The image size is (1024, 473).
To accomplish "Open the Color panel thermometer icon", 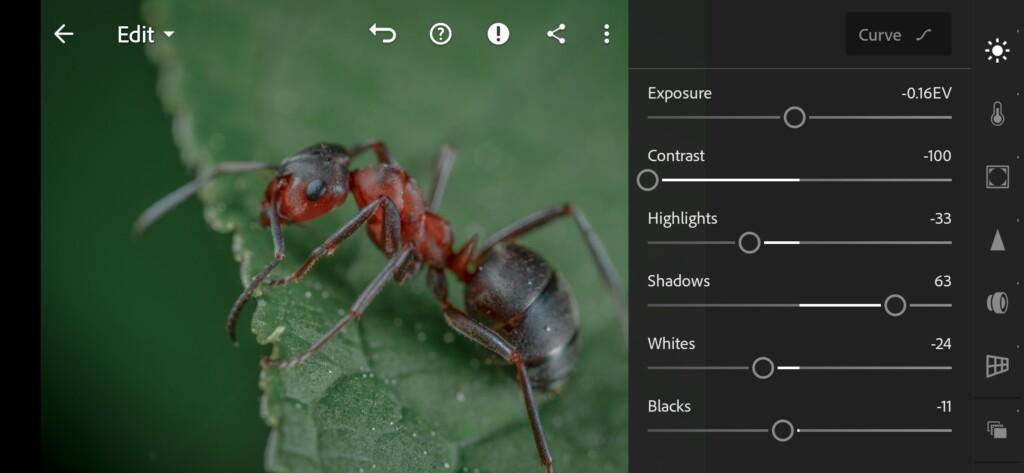I will click(x=997, y=114).
